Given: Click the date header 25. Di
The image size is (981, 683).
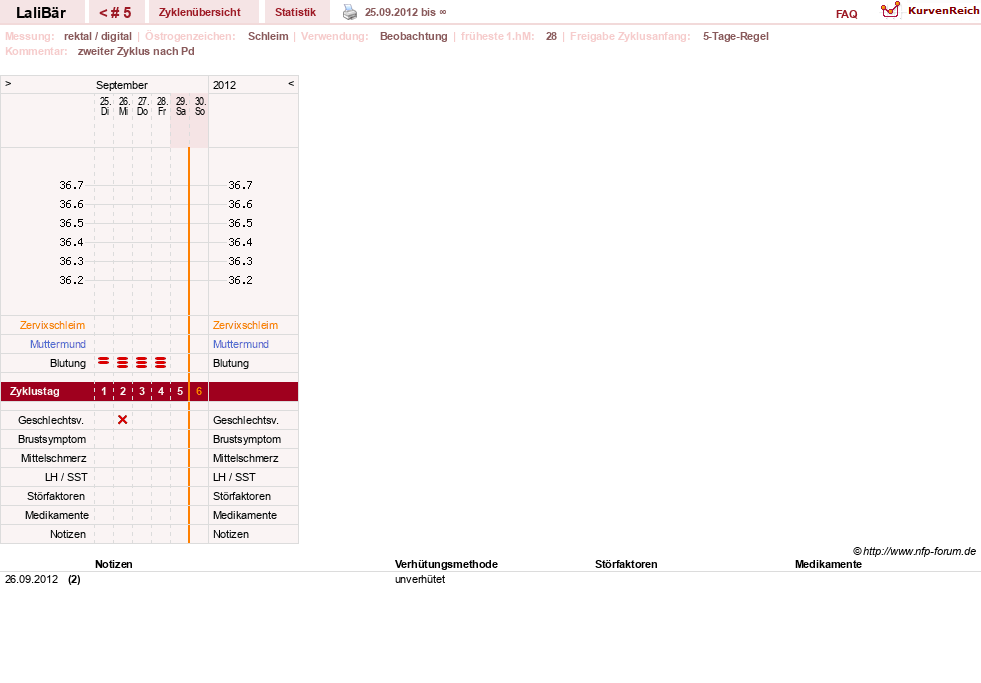Looking at the screenshot, I should pos(104,106).
